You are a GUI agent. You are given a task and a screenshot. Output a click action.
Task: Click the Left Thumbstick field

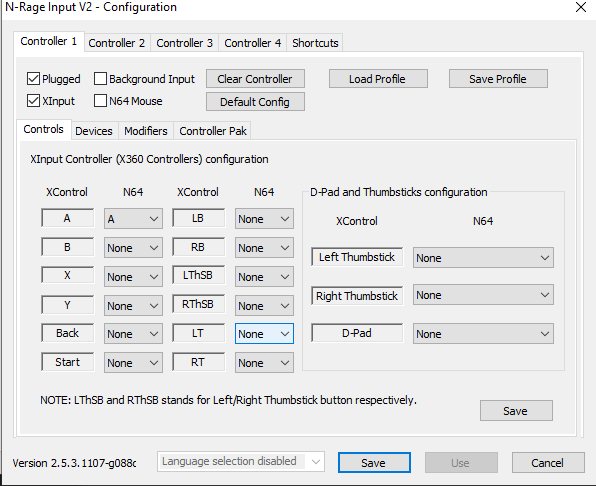point(357,257)
